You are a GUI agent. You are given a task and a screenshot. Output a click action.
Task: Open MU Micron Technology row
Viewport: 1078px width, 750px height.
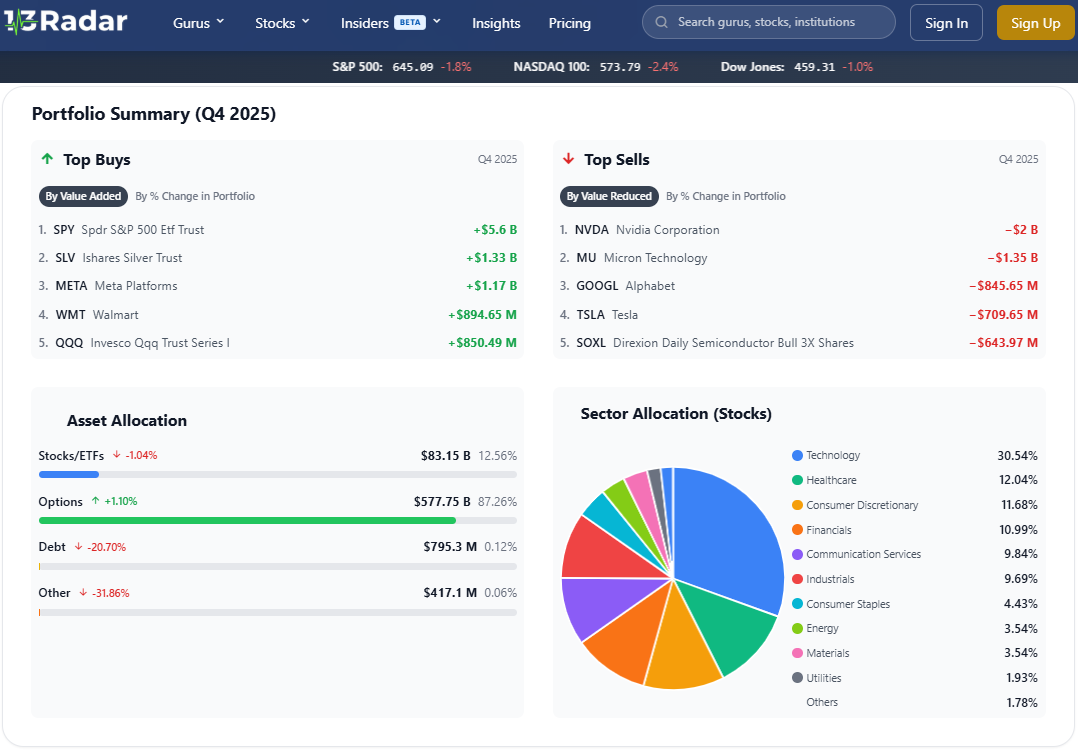799,258
